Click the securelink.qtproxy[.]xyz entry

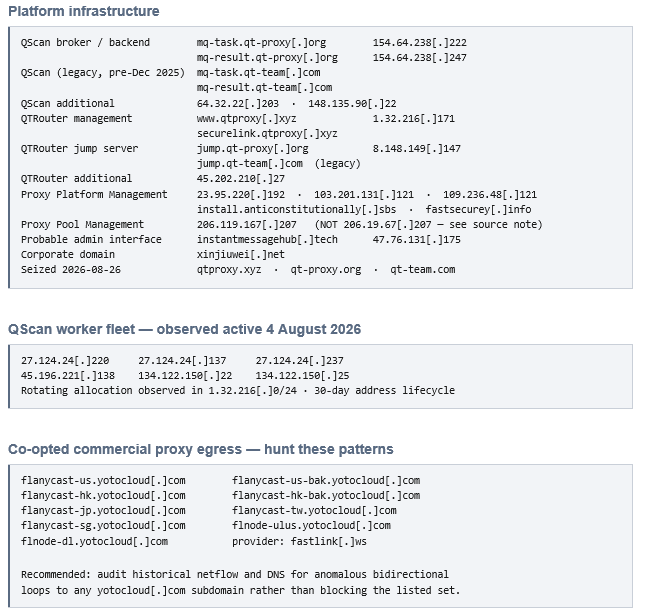point(267,134)
